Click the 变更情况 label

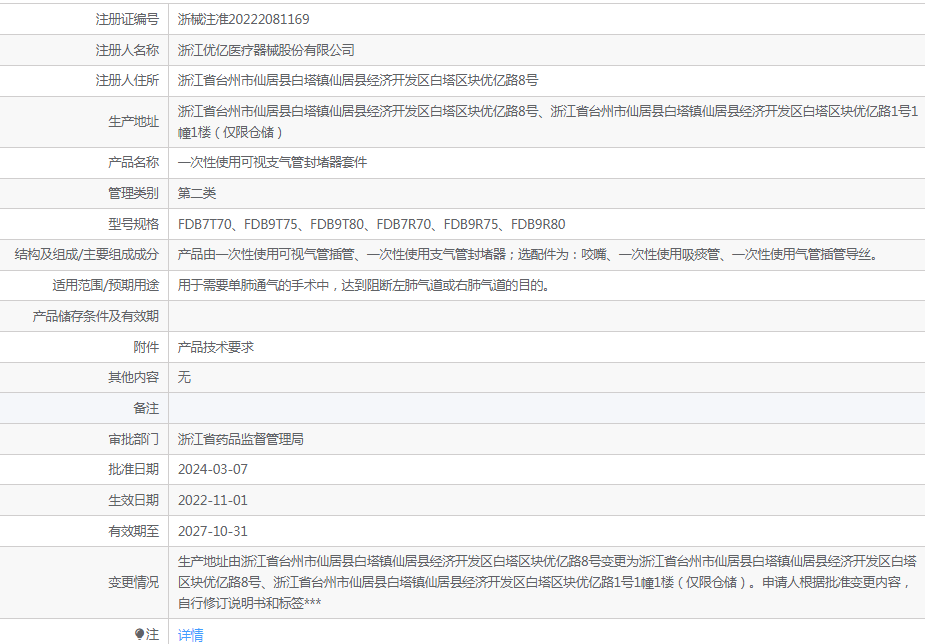(x=133, y=583)
